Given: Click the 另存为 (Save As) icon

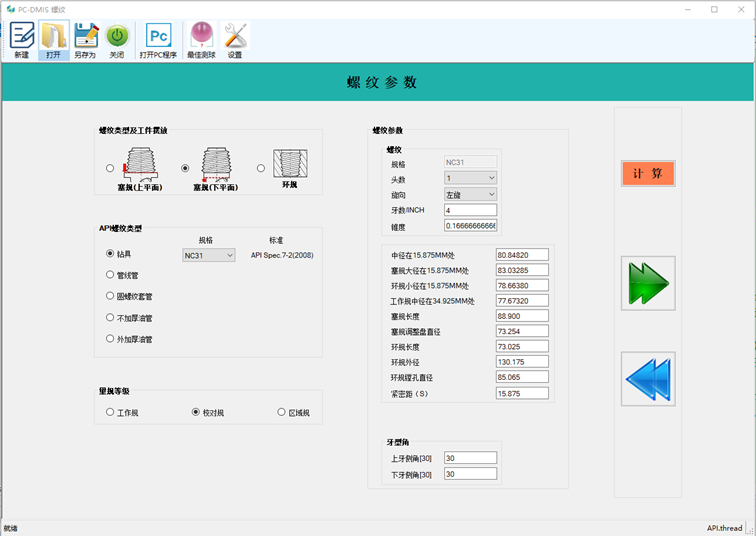Looking at the screenshot, I should [85, 40].
